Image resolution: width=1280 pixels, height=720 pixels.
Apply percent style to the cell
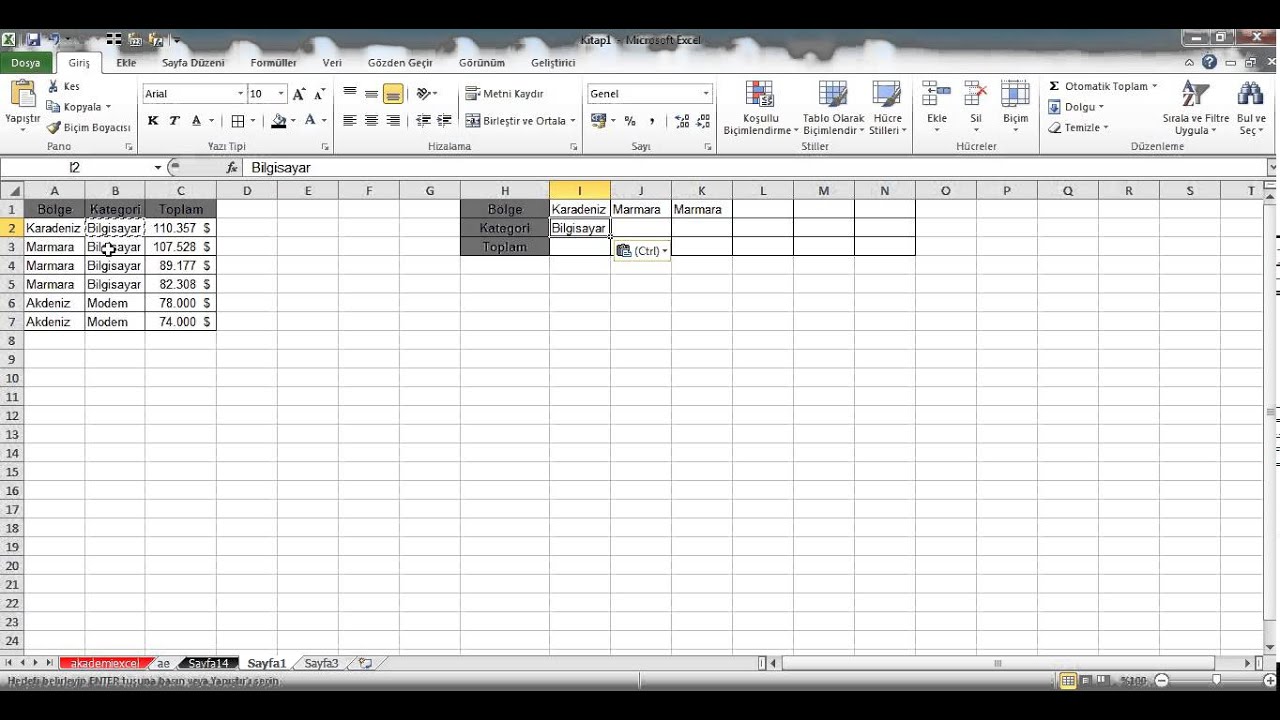(x=630, y=121)
